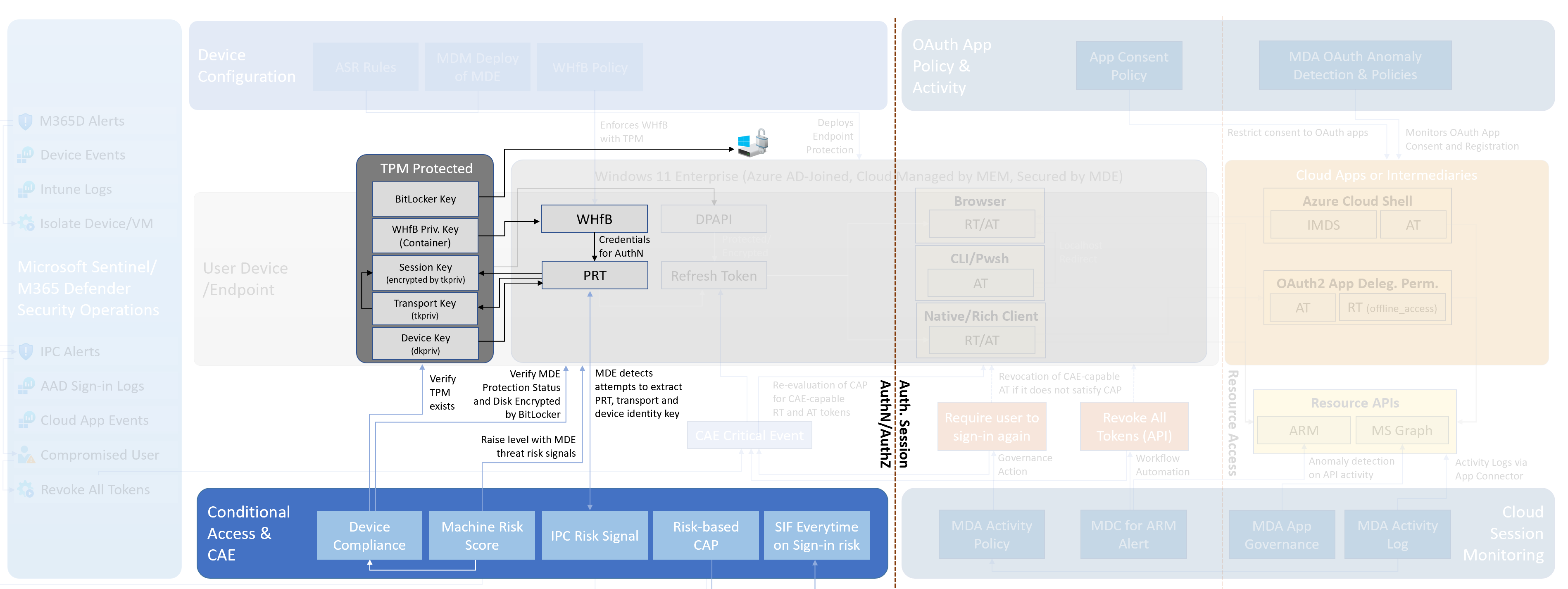The height and width of the screenshot is (589, 1568).
Task: Click the Revoke All Tokens gear icon
Action: pos(25,489)
